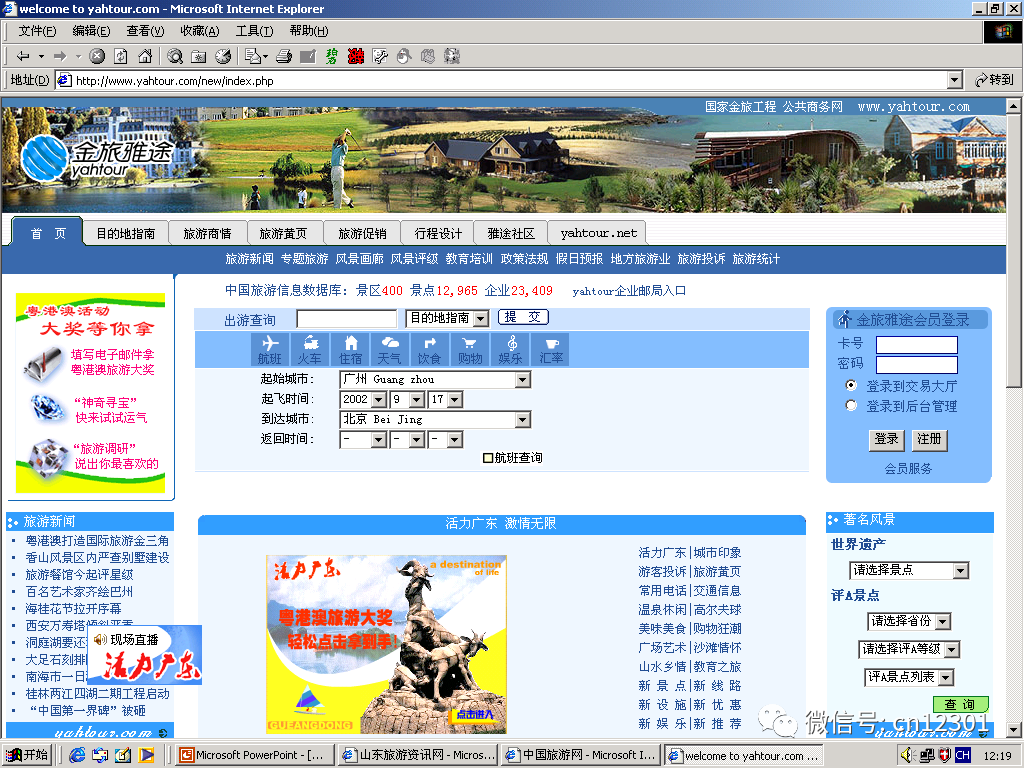Viewport: 1024px width, 768px height.
Task: Open the address bar history dropdown
Action: point(955,80)
